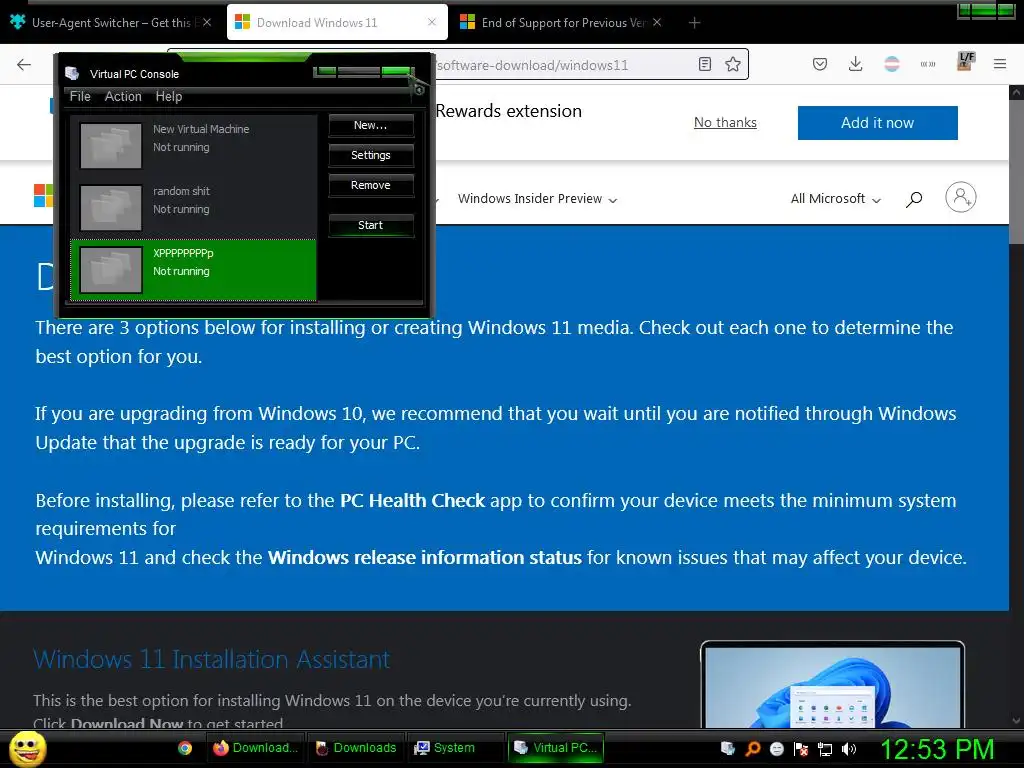Screen dimensions: 1024x768
Task: Select the 'random shit' virtual machine
Action: click(193, 208)
